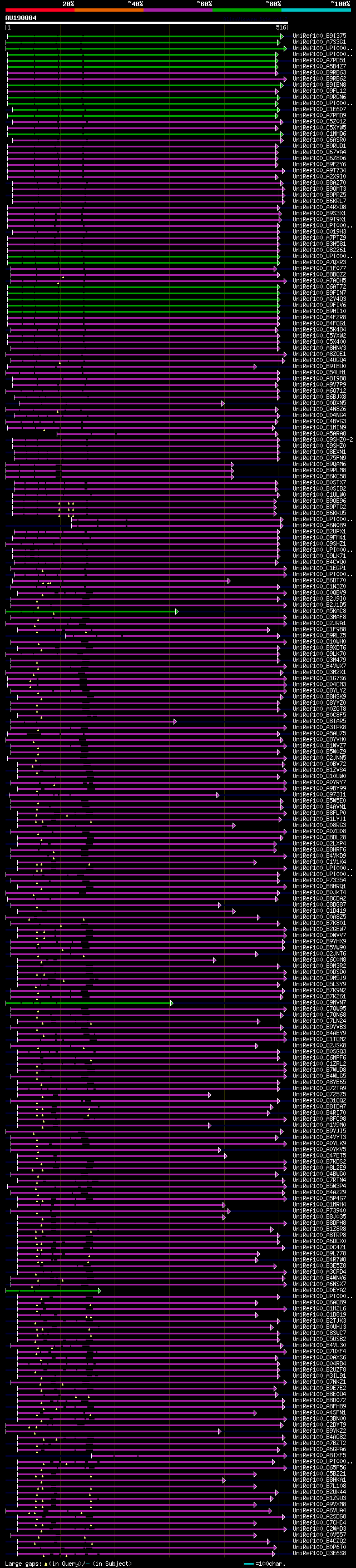Image resolution: width=356 pixels, height=1568 pixels.
Task: Click the green ~80% identity legend bar
Action: coord(247,10)
